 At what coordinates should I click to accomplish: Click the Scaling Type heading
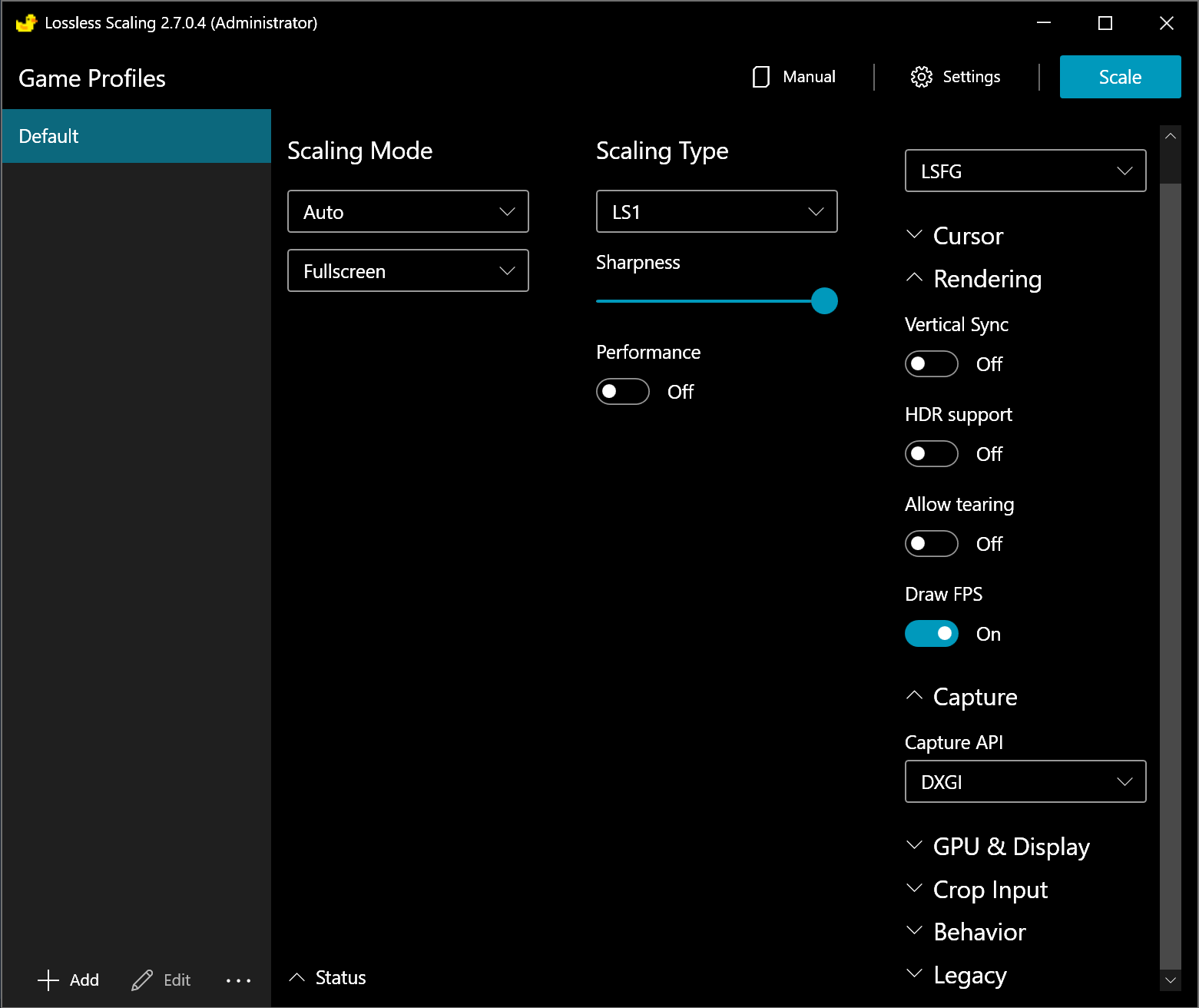tap(662, 151)
